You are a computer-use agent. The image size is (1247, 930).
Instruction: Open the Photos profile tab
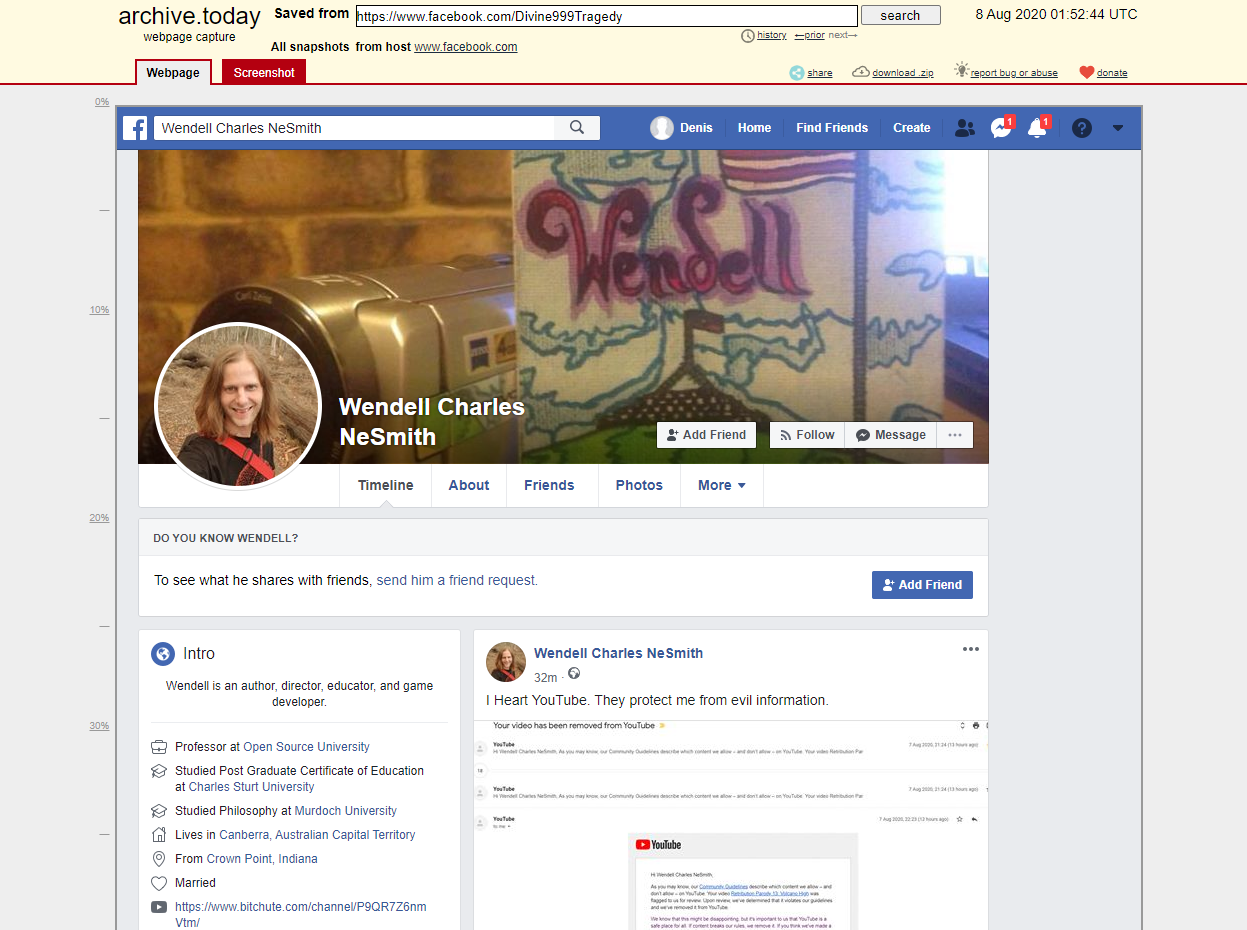(639, 486)
